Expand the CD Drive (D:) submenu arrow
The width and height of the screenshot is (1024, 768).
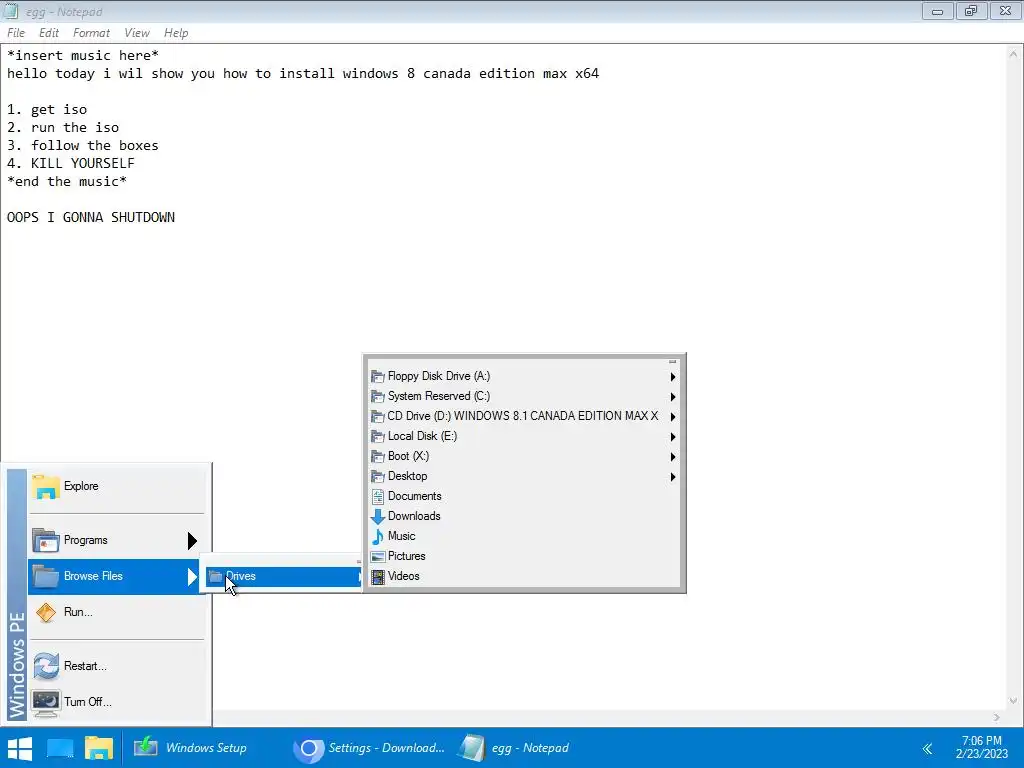[x=673, y=417]
